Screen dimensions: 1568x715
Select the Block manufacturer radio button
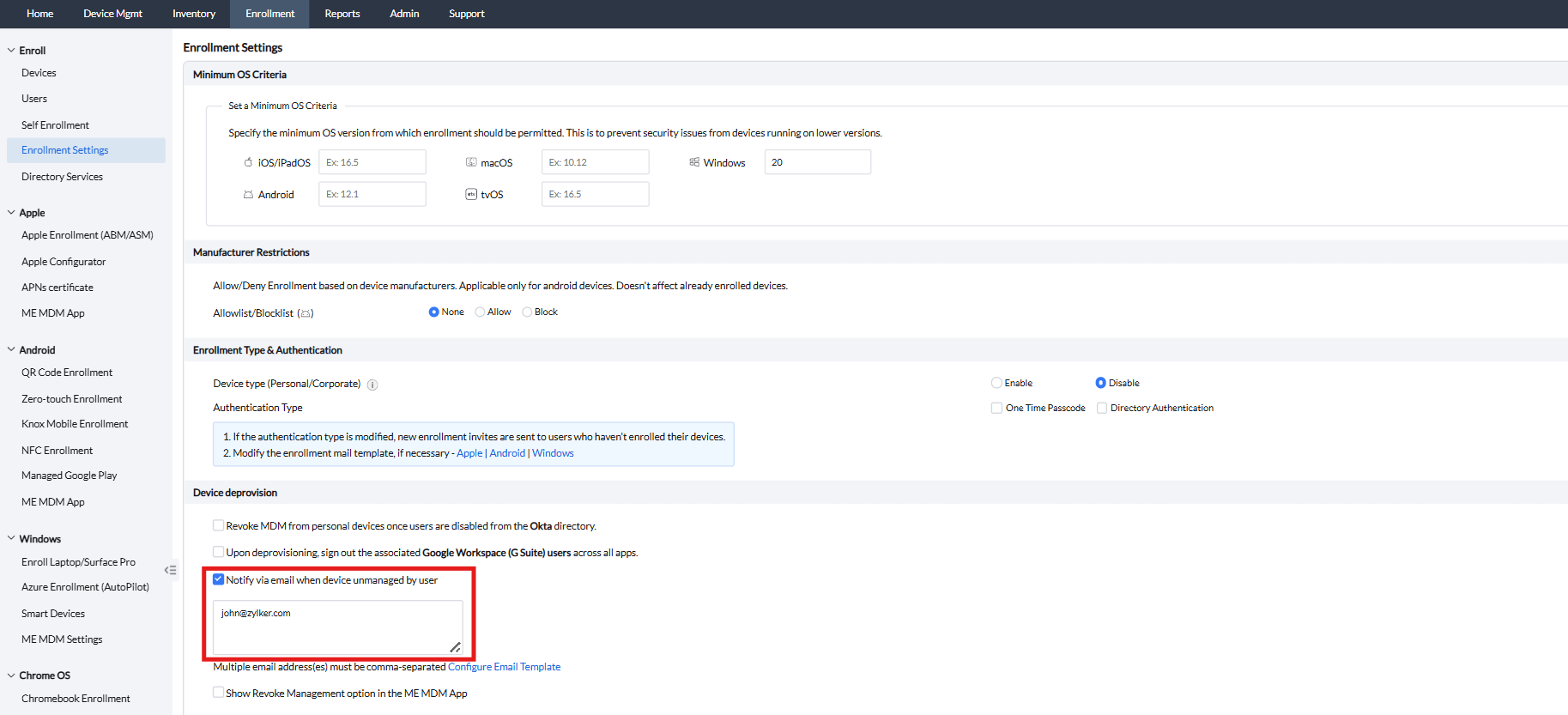527,312
